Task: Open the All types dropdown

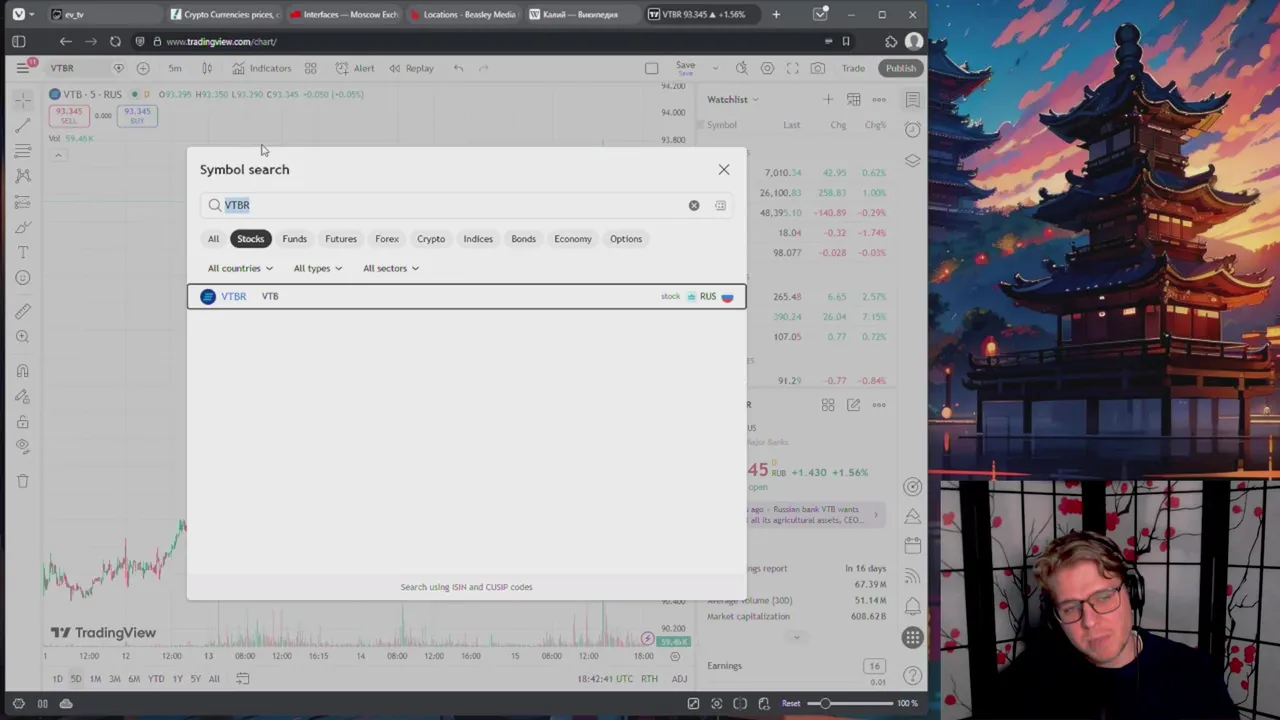Action: click(x=318, y=268)
